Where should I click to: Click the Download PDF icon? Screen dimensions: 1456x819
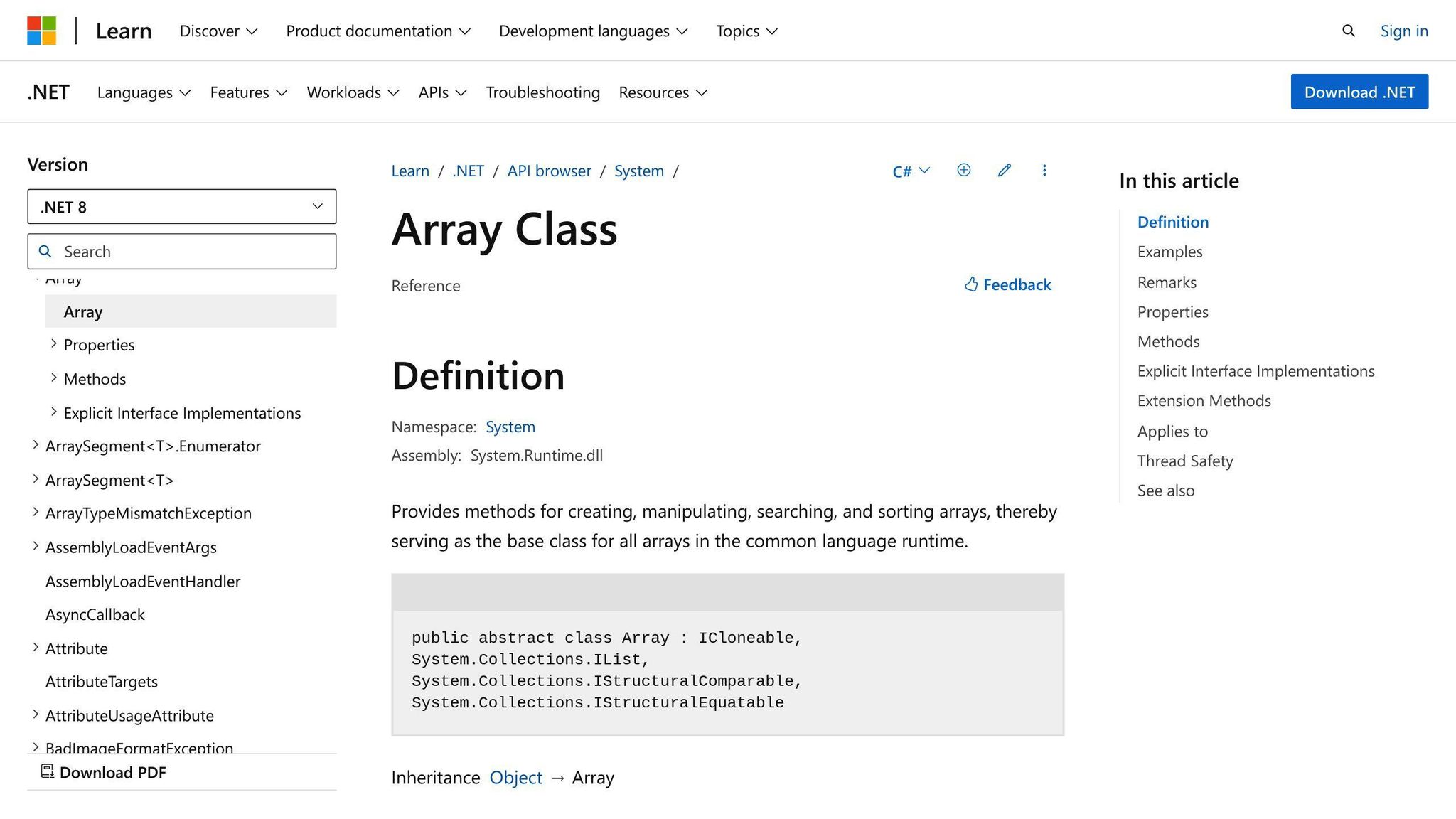coord(47,771)
